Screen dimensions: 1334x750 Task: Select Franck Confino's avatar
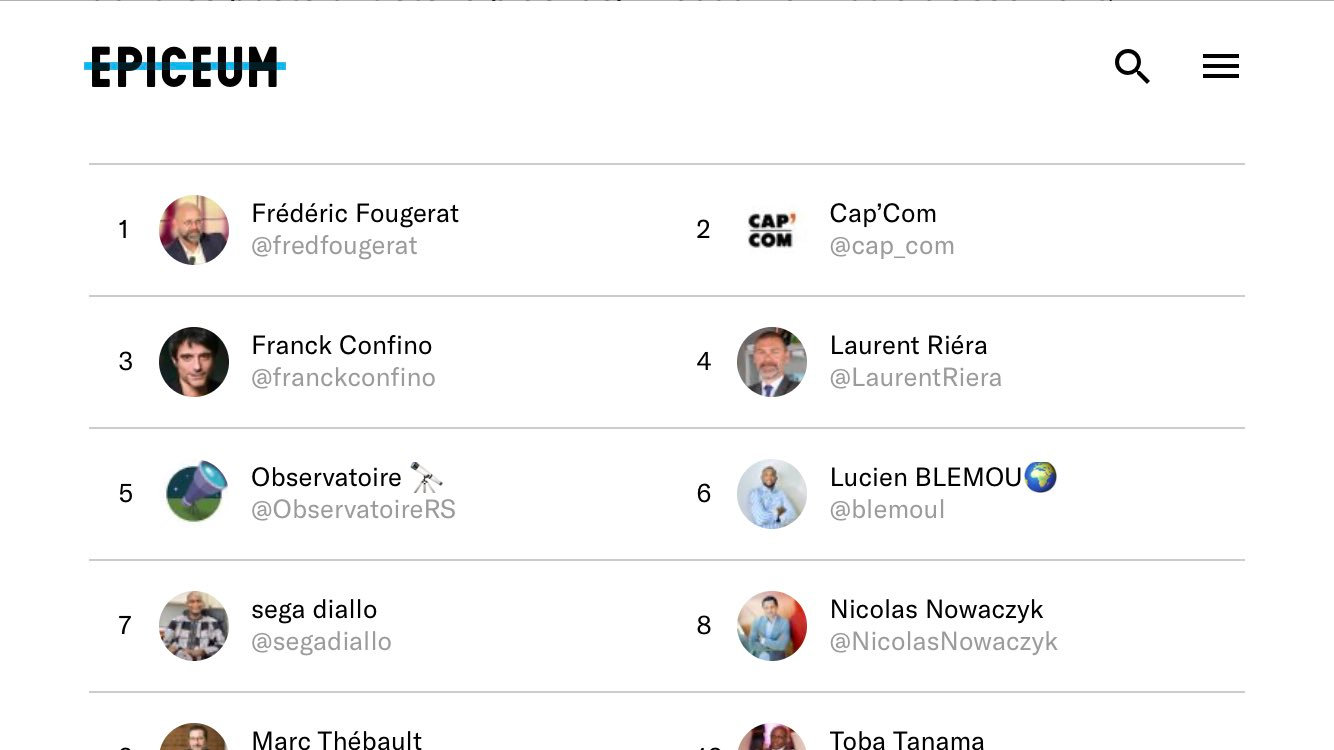coord(194,362)
